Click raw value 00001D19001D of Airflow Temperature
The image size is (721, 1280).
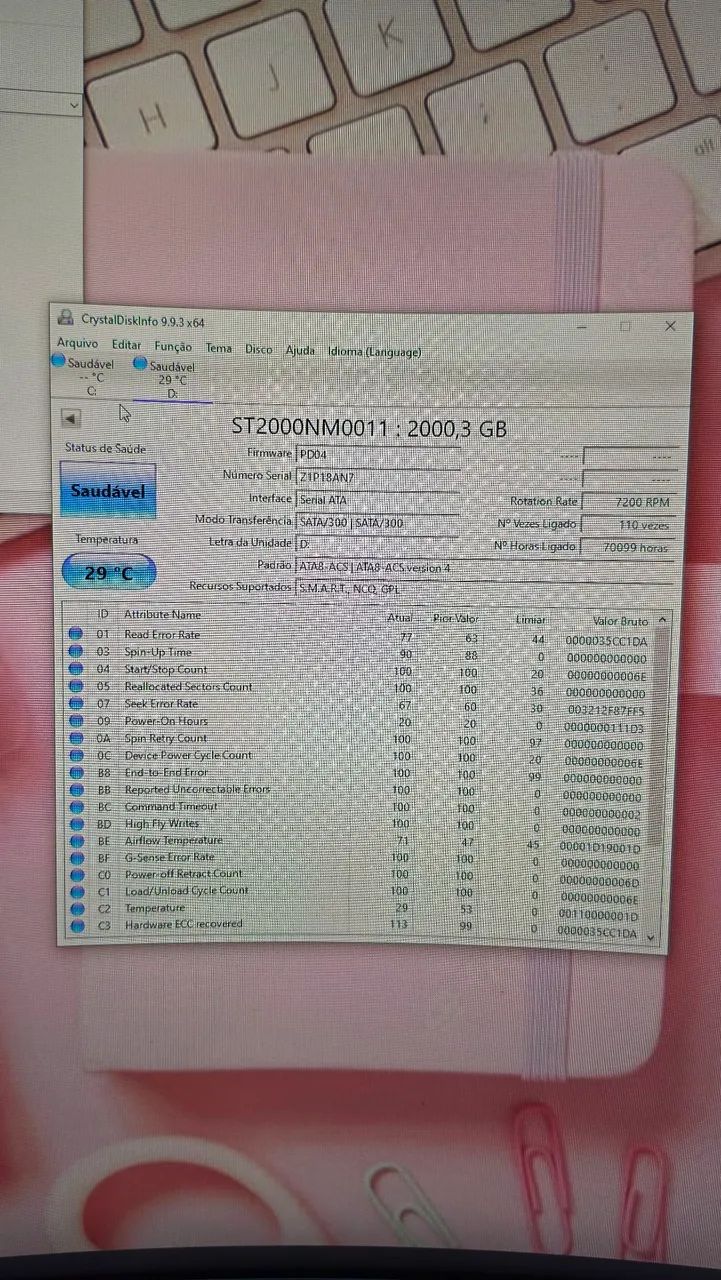(602, 848)
